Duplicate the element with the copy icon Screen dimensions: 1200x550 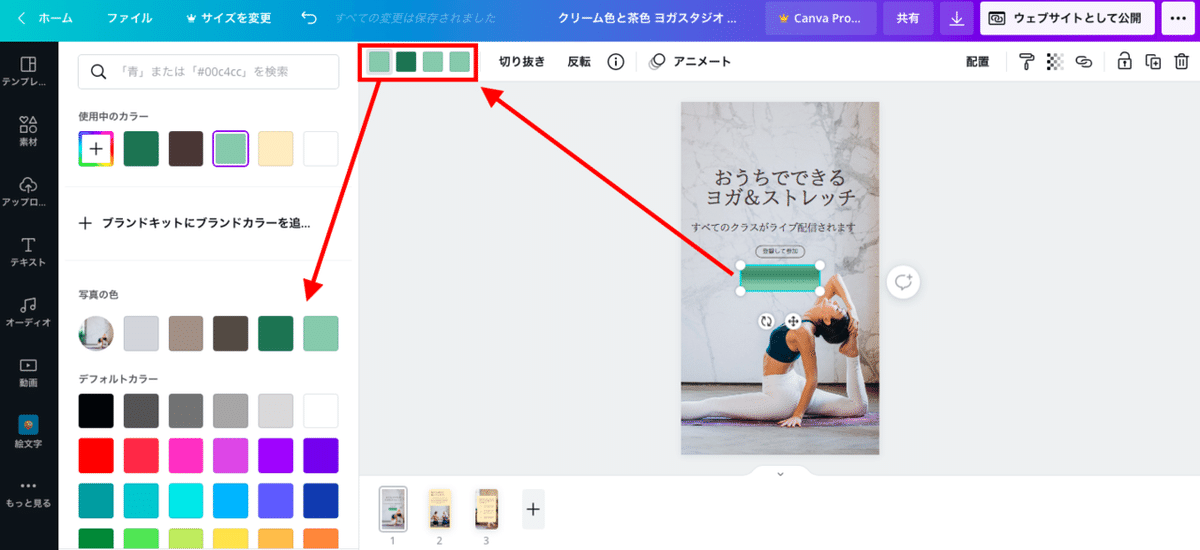click(x=1153, y=62)
